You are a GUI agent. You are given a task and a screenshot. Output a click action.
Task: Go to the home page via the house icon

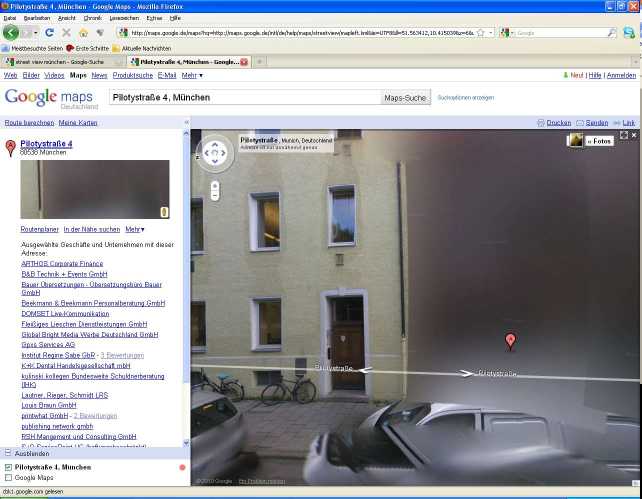84,32
